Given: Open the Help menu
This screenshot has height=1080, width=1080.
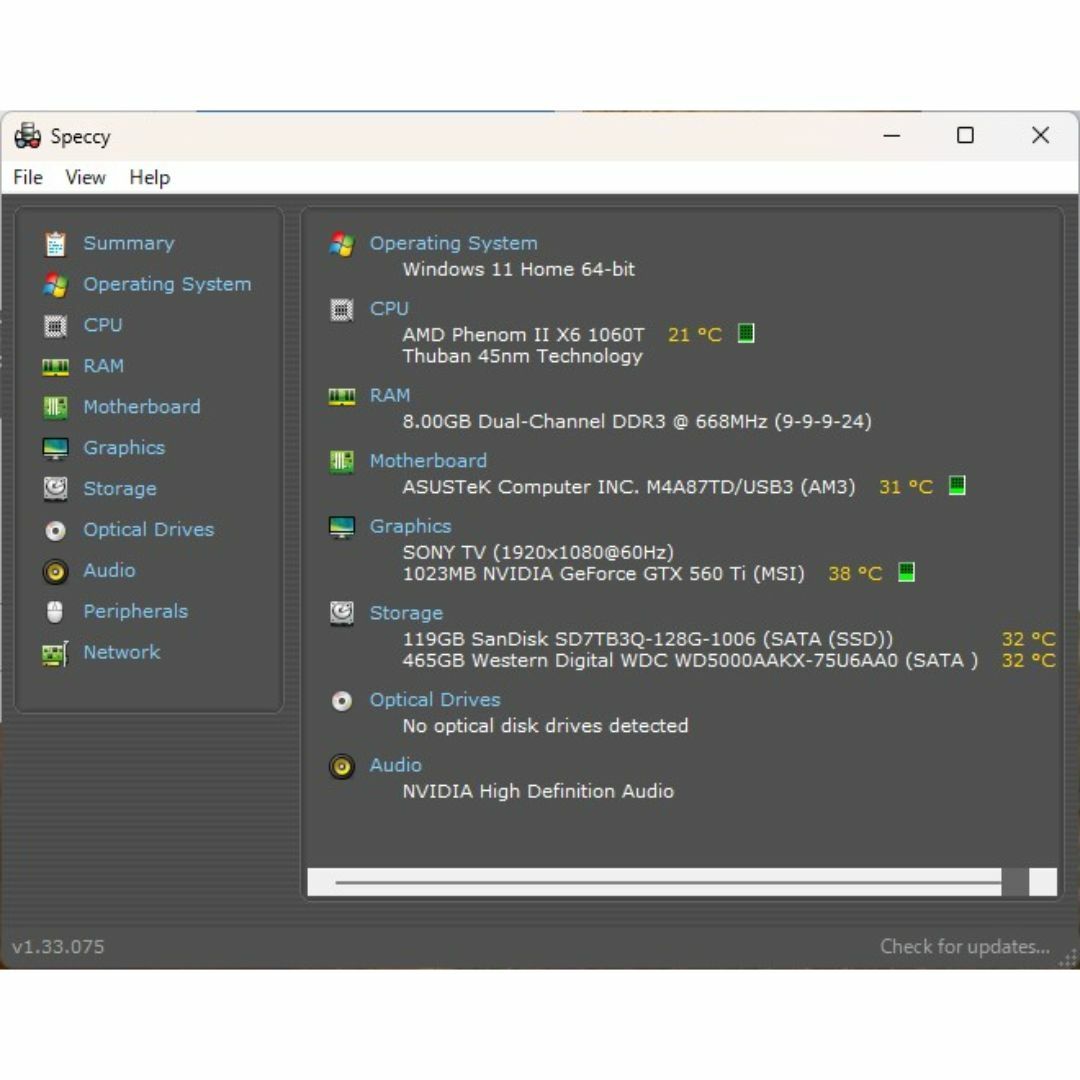Looking at the screenshot, I should [149, 178].
